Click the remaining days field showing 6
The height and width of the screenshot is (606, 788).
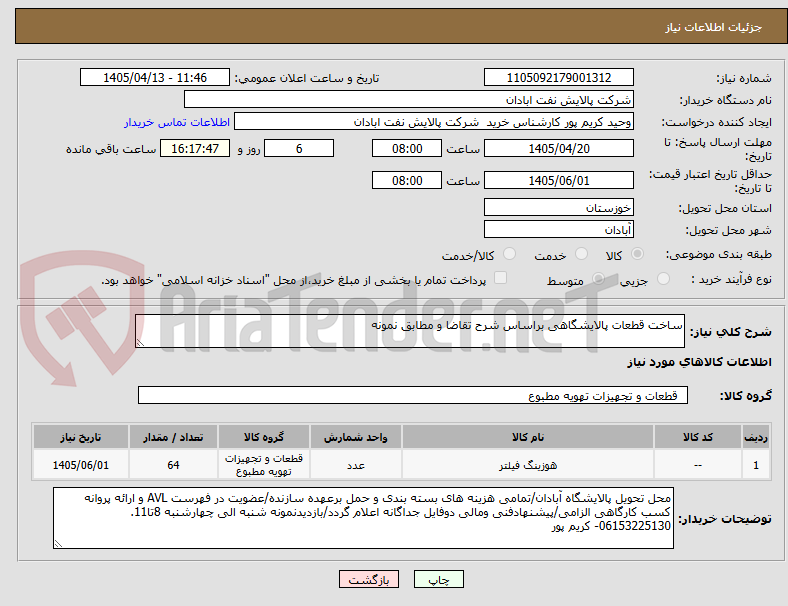299,149
